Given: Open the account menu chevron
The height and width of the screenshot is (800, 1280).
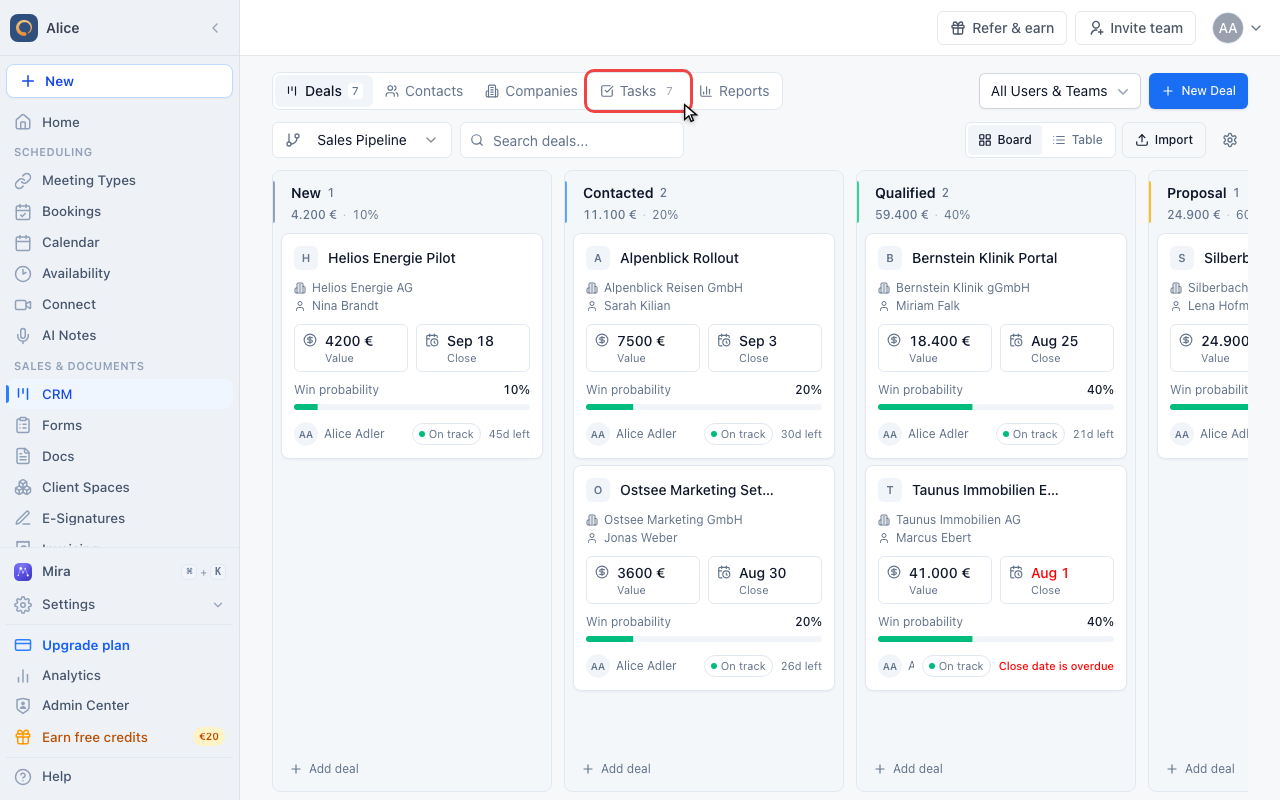Looking at the screenshot, I should [1256, 28].
